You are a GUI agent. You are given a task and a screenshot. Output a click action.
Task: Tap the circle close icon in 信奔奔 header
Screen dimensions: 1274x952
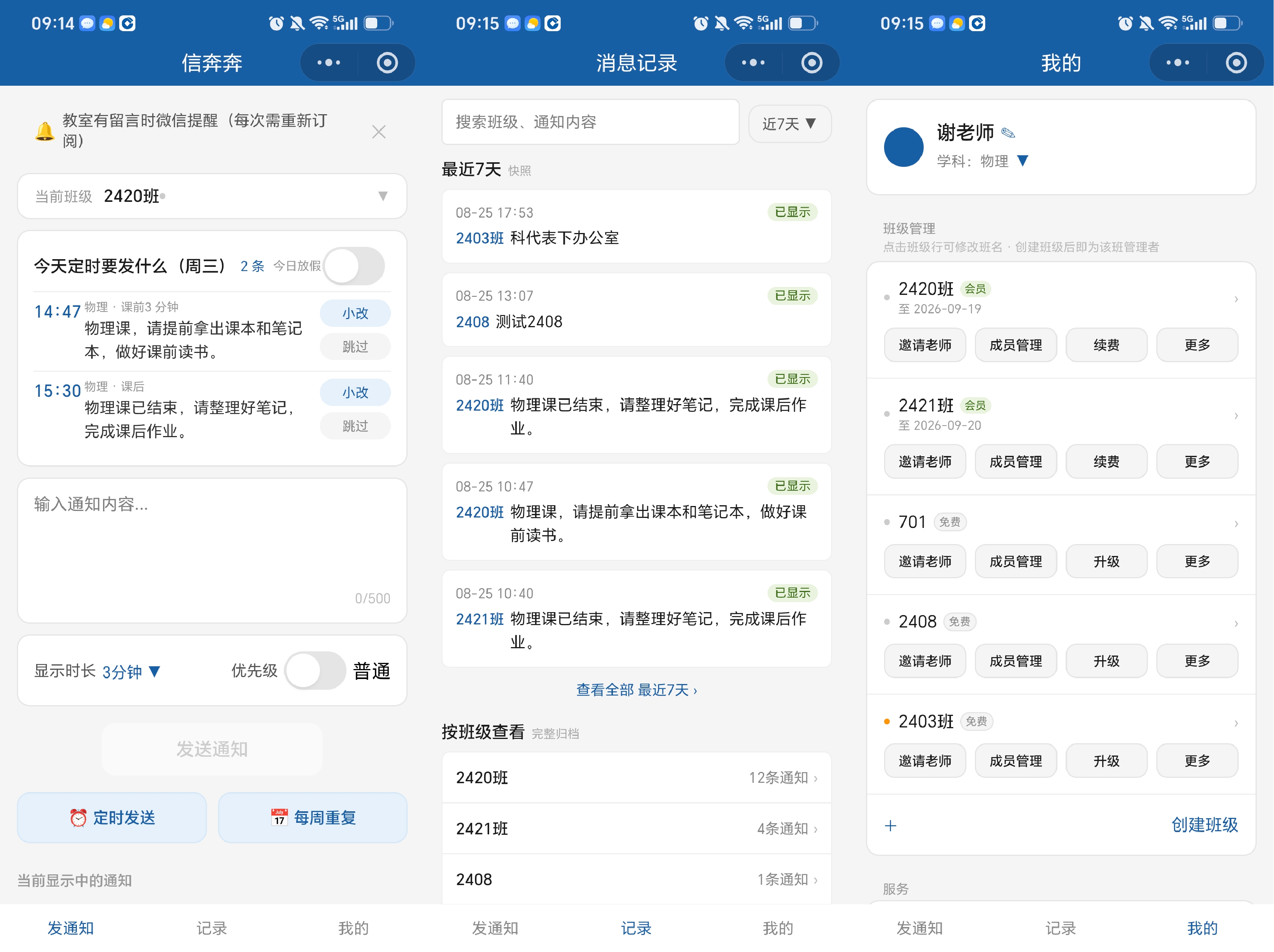[x=387, y=62]
